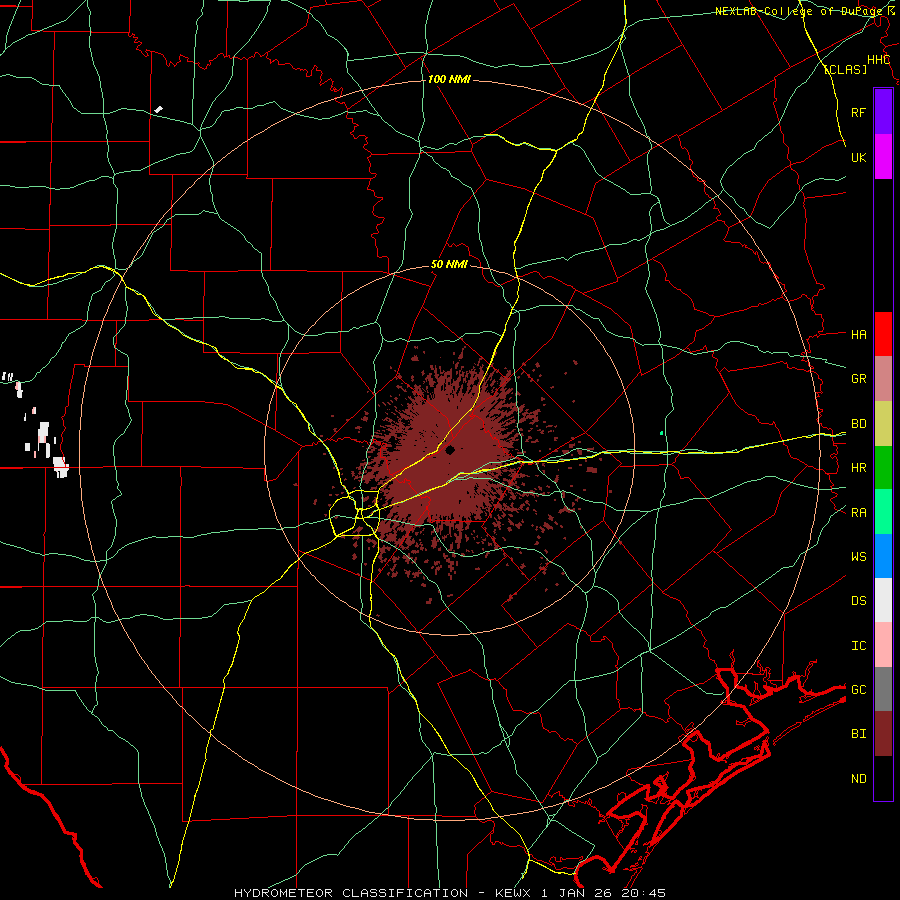Click the yellow BD legend swatch
900x900 pixels.
883,424
